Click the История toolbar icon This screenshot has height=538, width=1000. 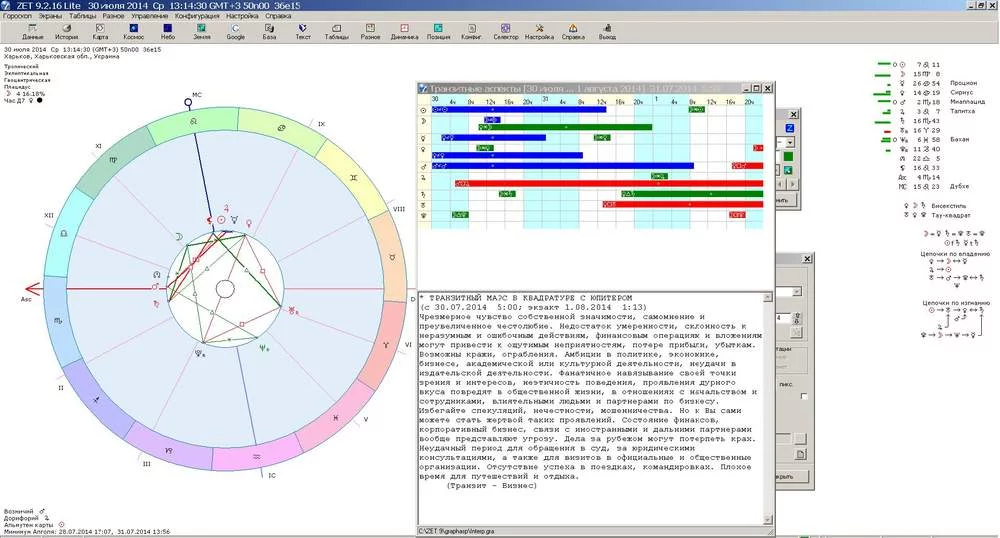pyautogui.click(x=66, y=31)
